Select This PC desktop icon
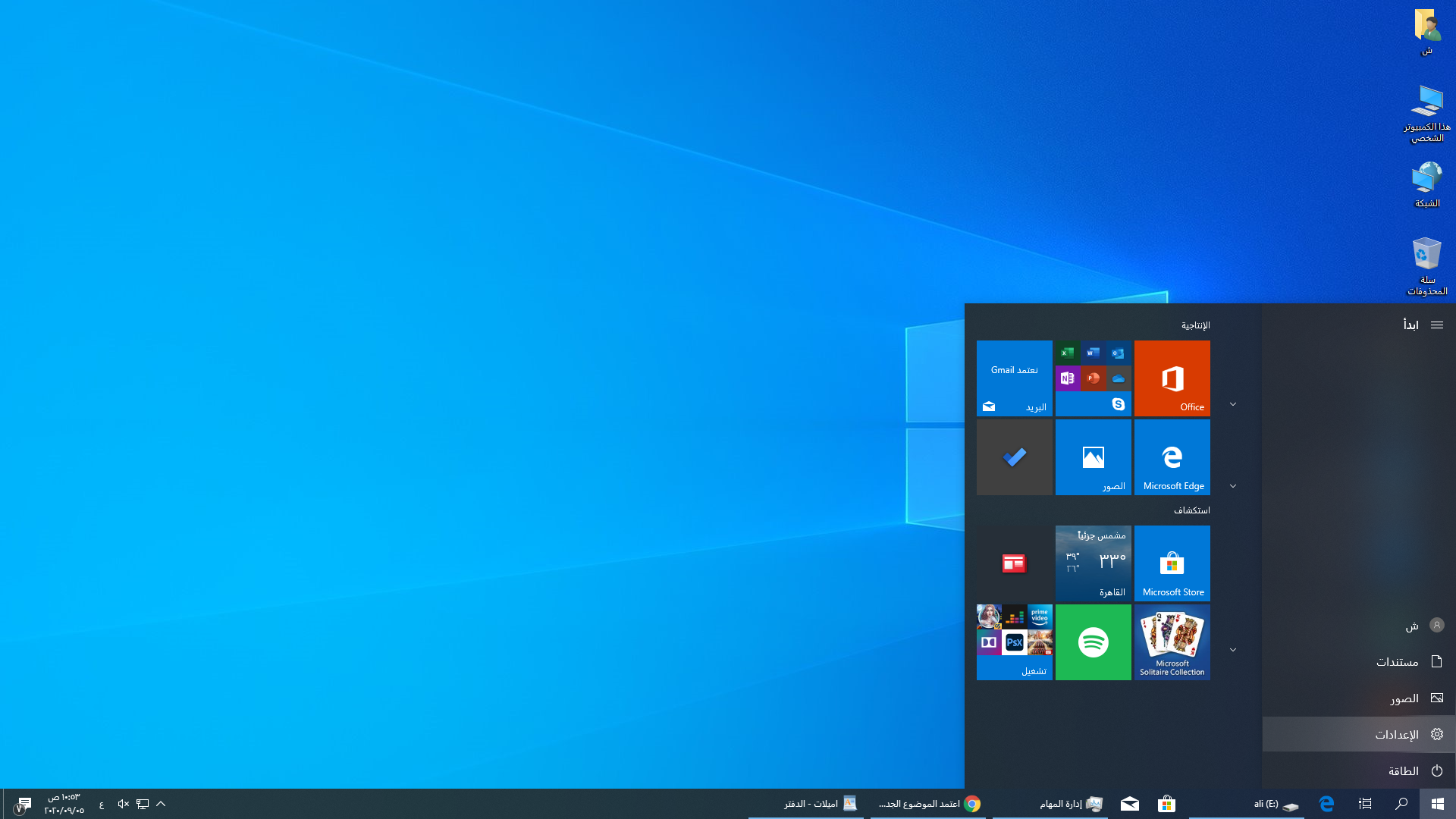Viewport: 1456px width, 819px height. coord(1426,114)
